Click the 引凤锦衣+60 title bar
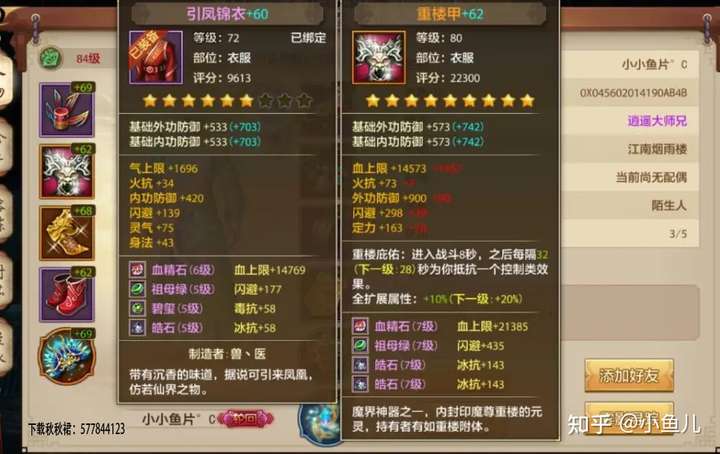Screen dimensions: 720x454 (227, 14)
